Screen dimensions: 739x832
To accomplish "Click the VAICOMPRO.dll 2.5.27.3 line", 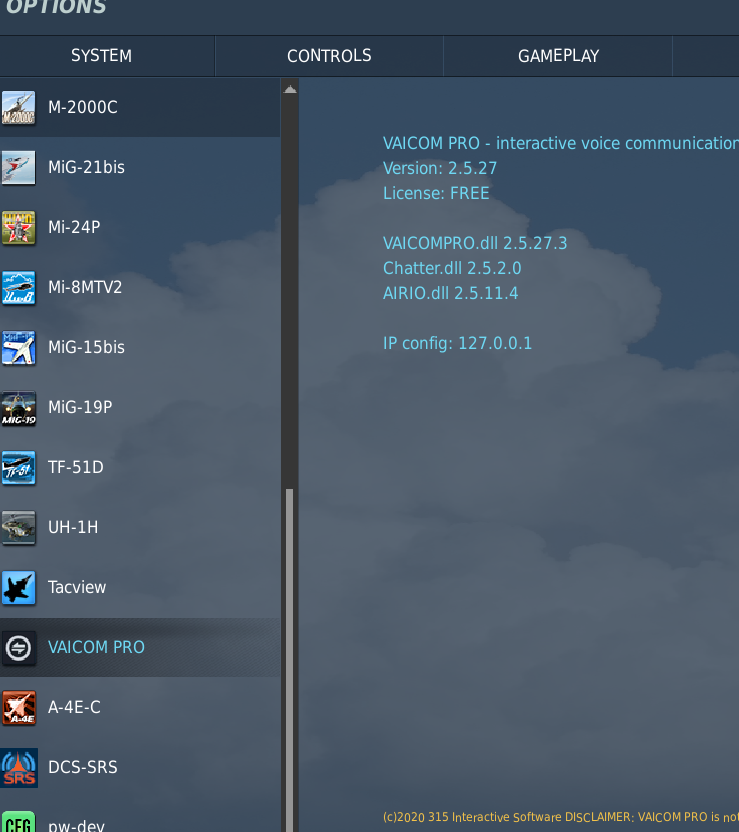I will [x=475, y=243].
